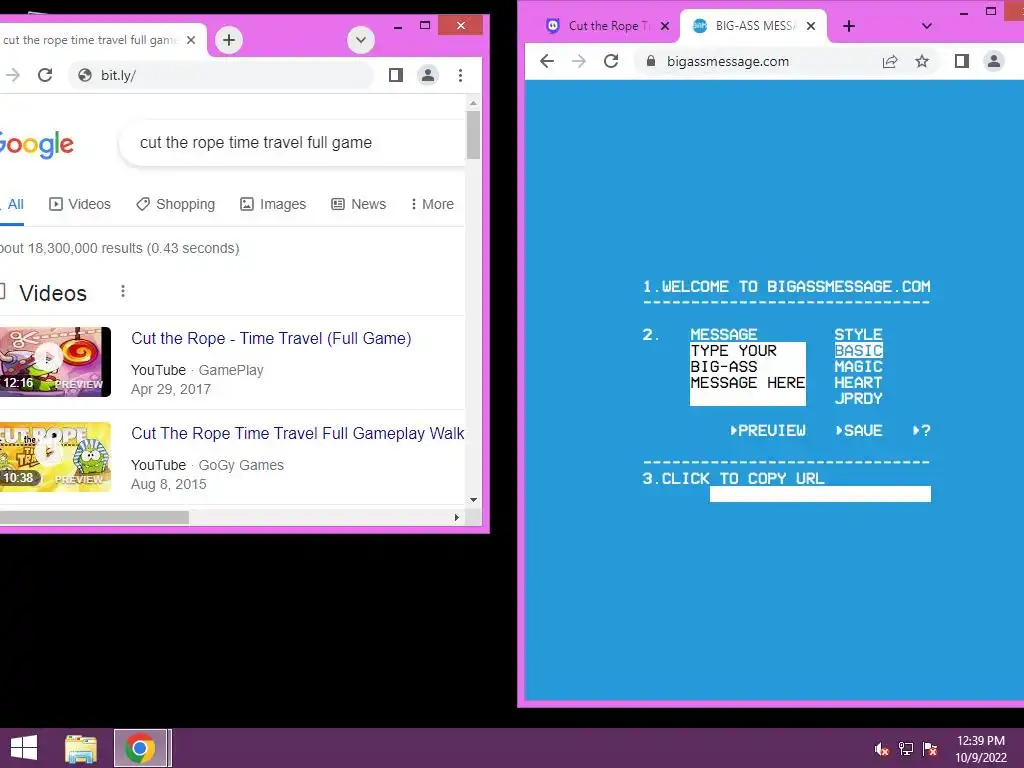The width and height of the screenshot is (1024, 768).
Task: Open new tab in the Google search window
Action: tap(229, 40)
